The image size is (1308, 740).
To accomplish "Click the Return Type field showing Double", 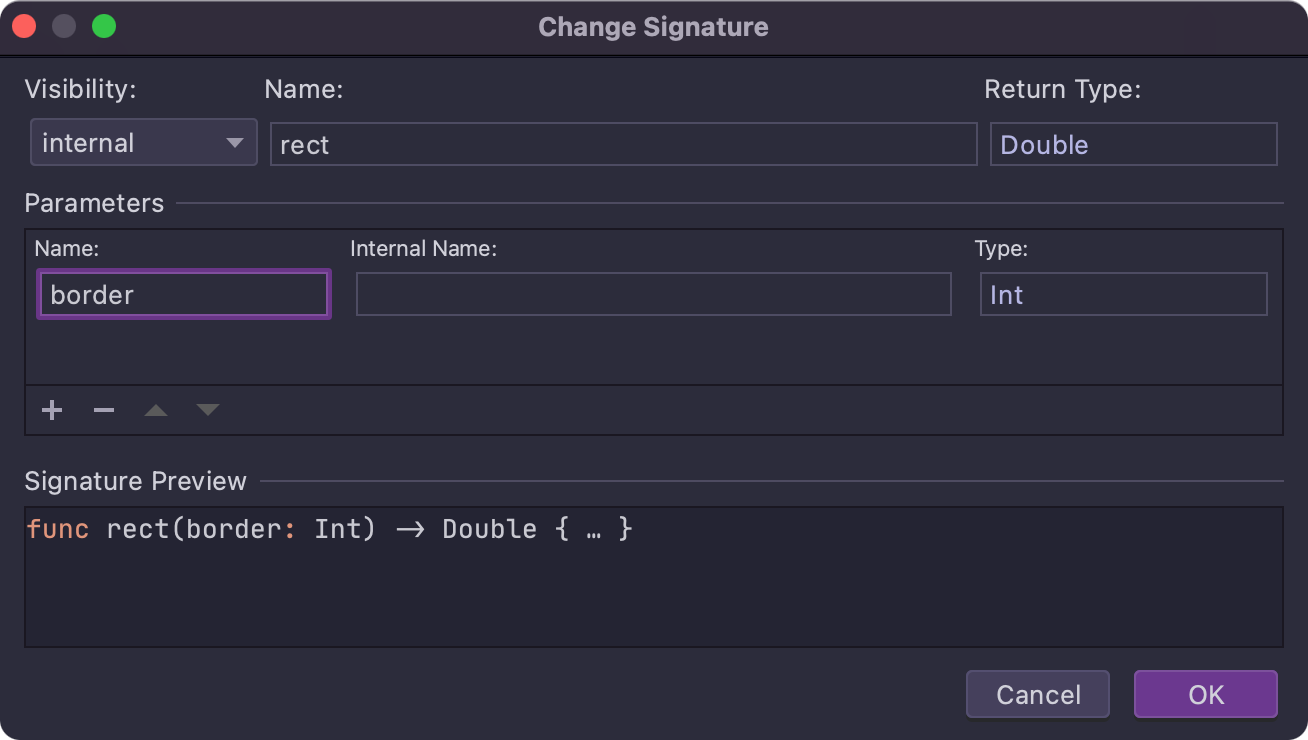I will [1133, 143].
